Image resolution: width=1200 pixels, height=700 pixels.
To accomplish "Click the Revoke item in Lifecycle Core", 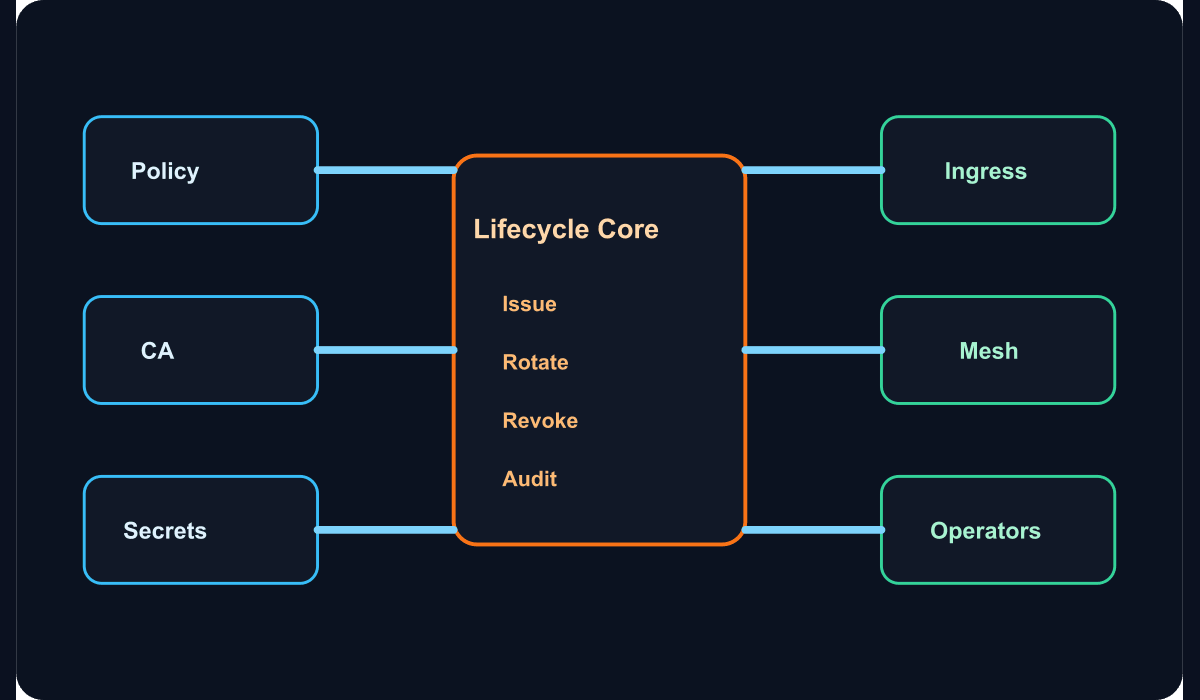I will 540,420.
